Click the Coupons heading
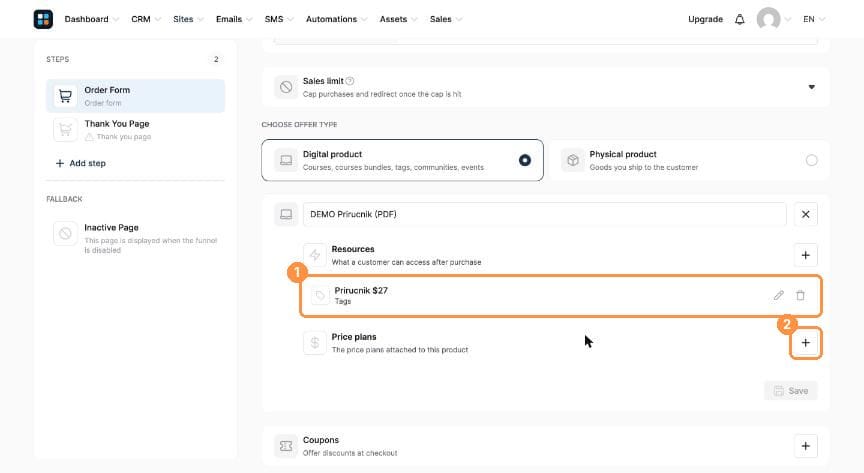The image size is (864, 473). (321, 440)
